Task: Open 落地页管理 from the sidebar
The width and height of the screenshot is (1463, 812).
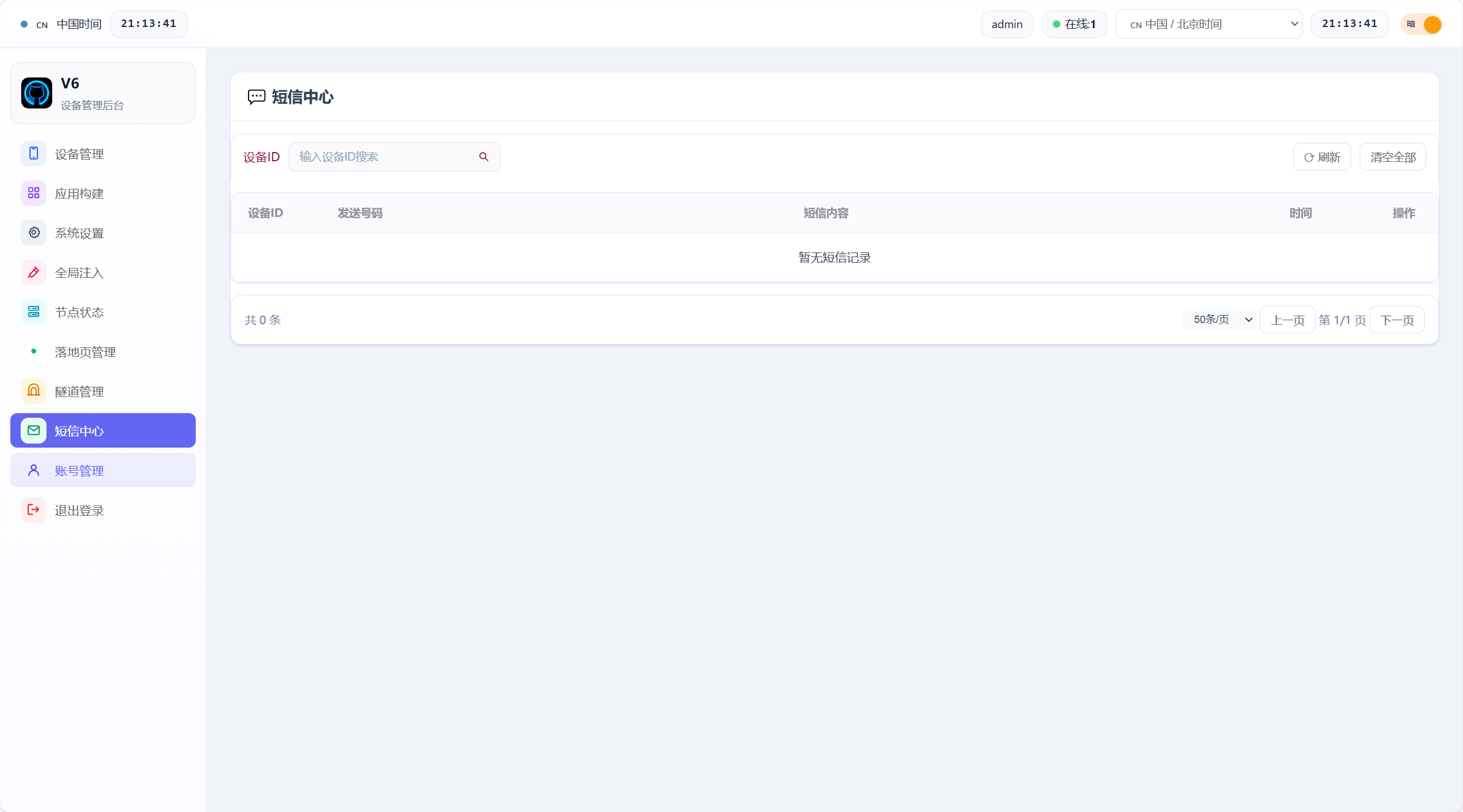Action: point(103,351)
